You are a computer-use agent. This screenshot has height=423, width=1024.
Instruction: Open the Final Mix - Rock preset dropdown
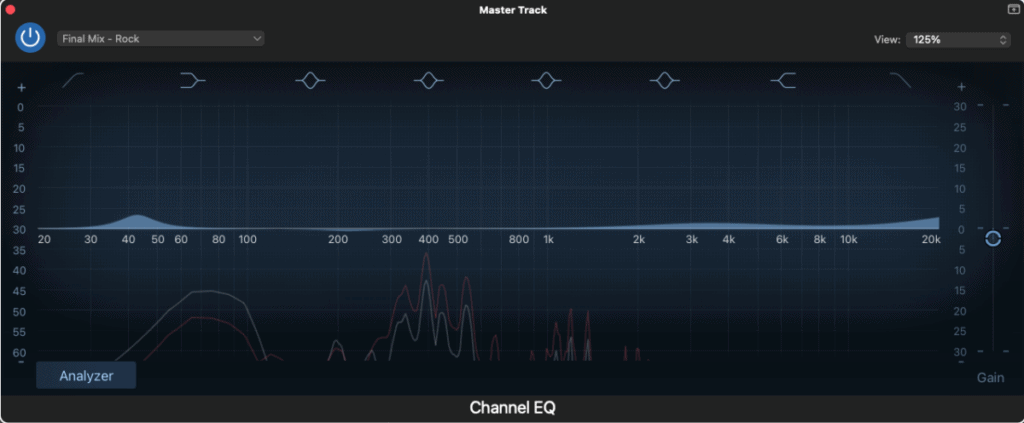click(161, 39)
